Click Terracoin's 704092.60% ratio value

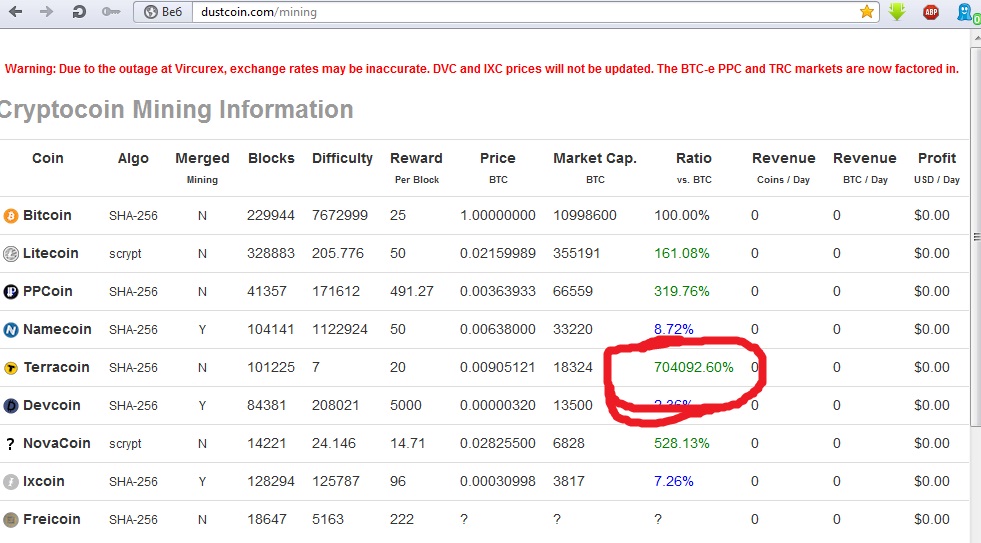point(693,367)
